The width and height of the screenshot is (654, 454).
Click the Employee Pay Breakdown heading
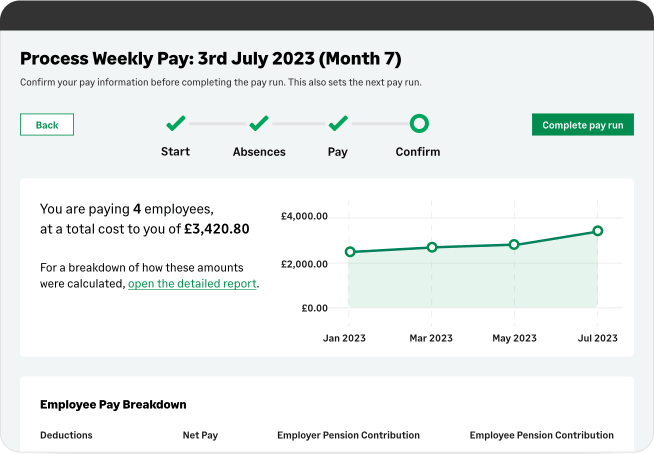tap(113, 404)
